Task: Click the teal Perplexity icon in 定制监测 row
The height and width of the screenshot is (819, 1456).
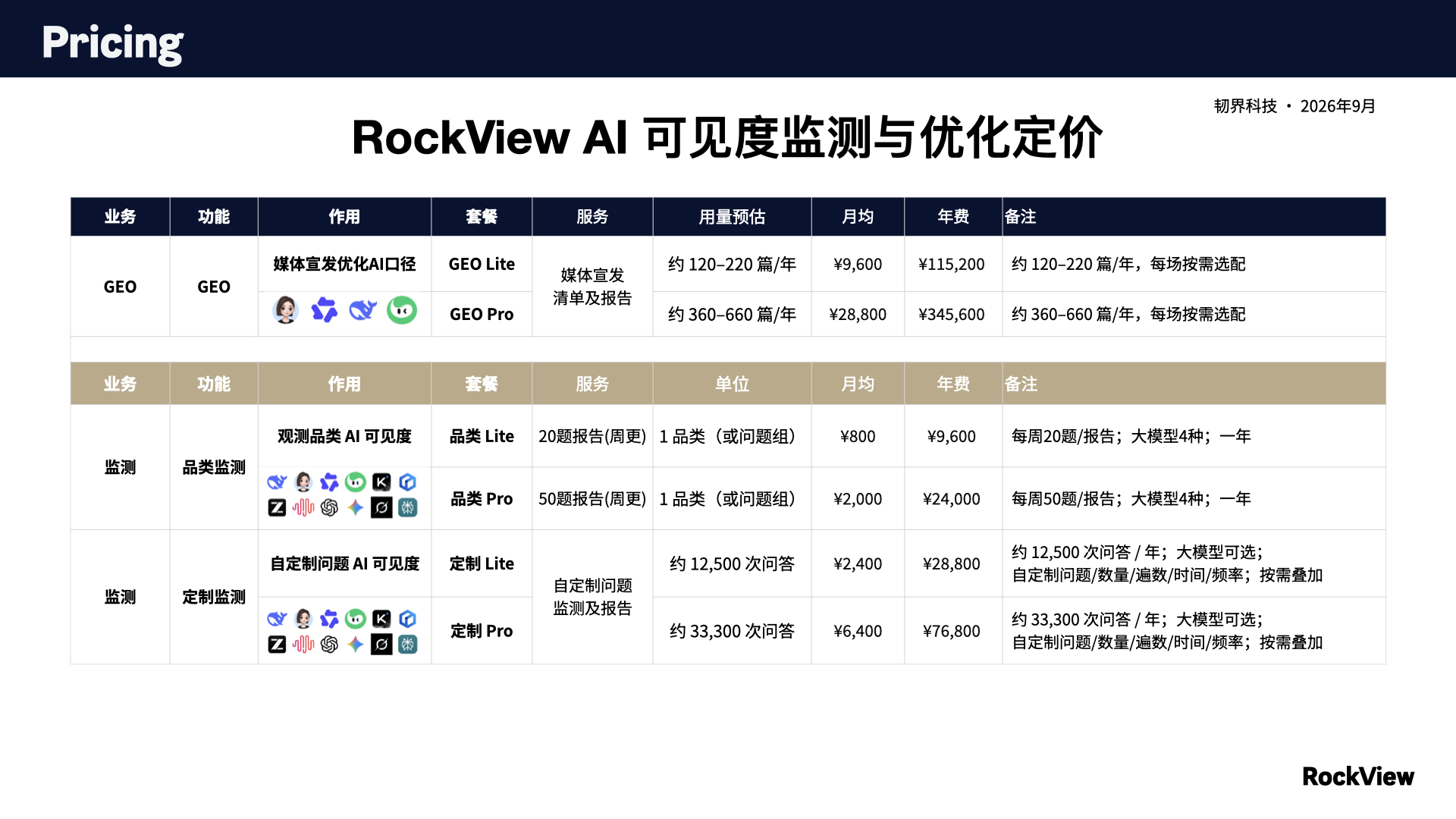Action: click(x=408, y=645)
